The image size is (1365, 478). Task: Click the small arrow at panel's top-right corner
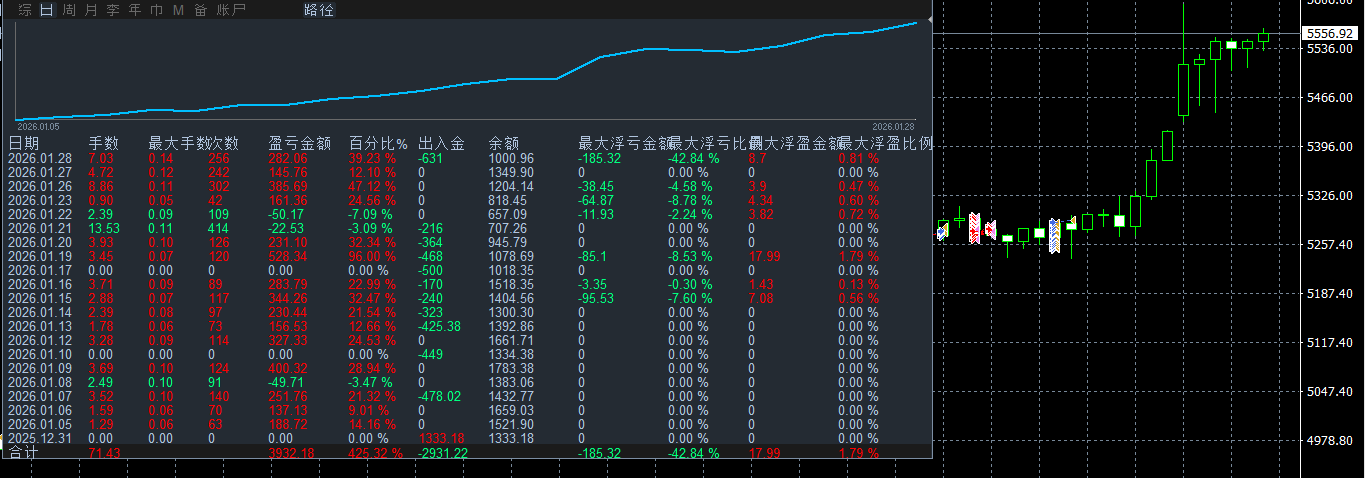[931, 19]
